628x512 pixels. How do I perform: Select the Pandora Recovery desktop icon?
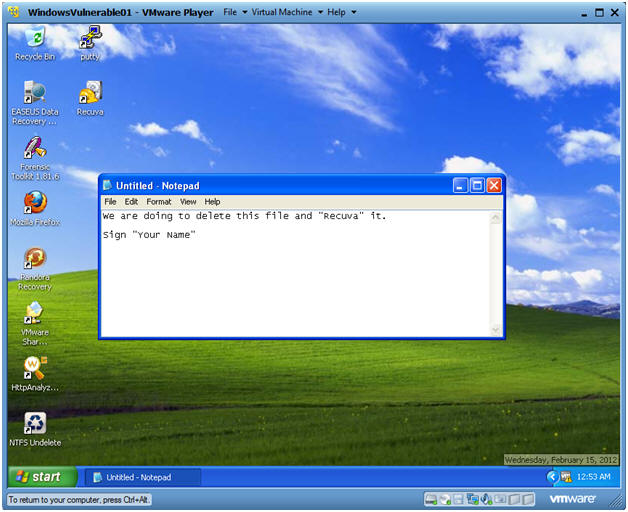(35, 268)
